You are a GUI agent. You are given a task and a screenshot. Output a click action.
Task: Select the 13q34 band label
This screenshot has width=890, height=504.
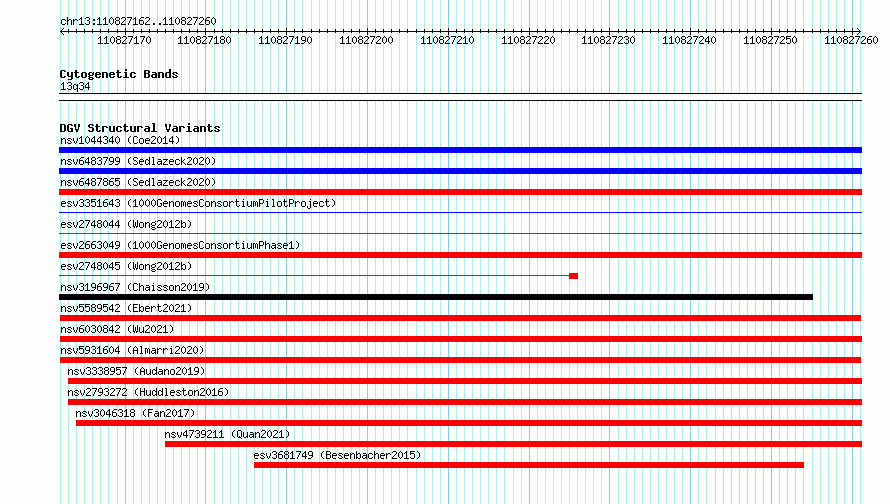pyautogui.click(x=75, y=86)
